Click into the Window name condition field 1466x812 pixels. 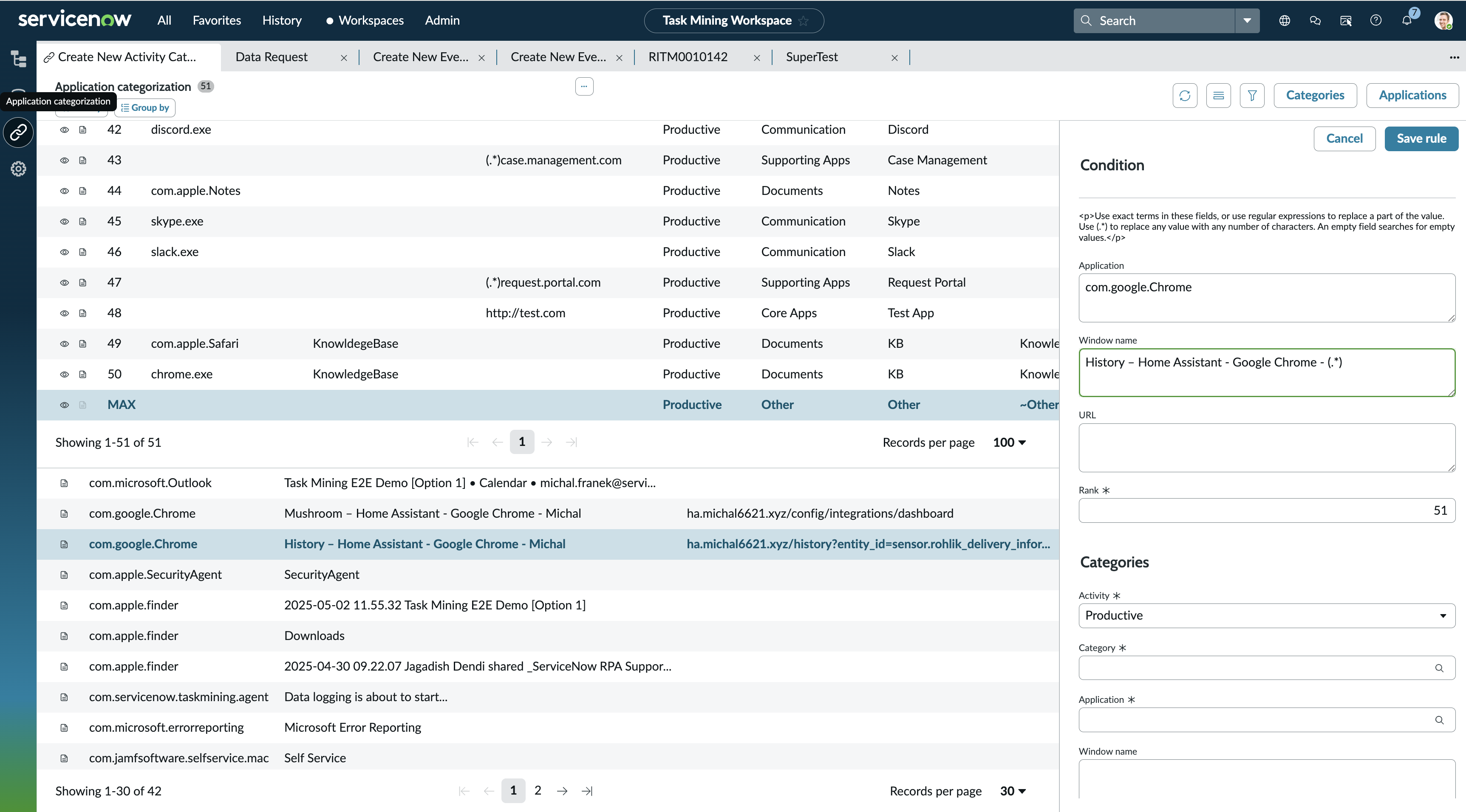tap(1266, 372)
